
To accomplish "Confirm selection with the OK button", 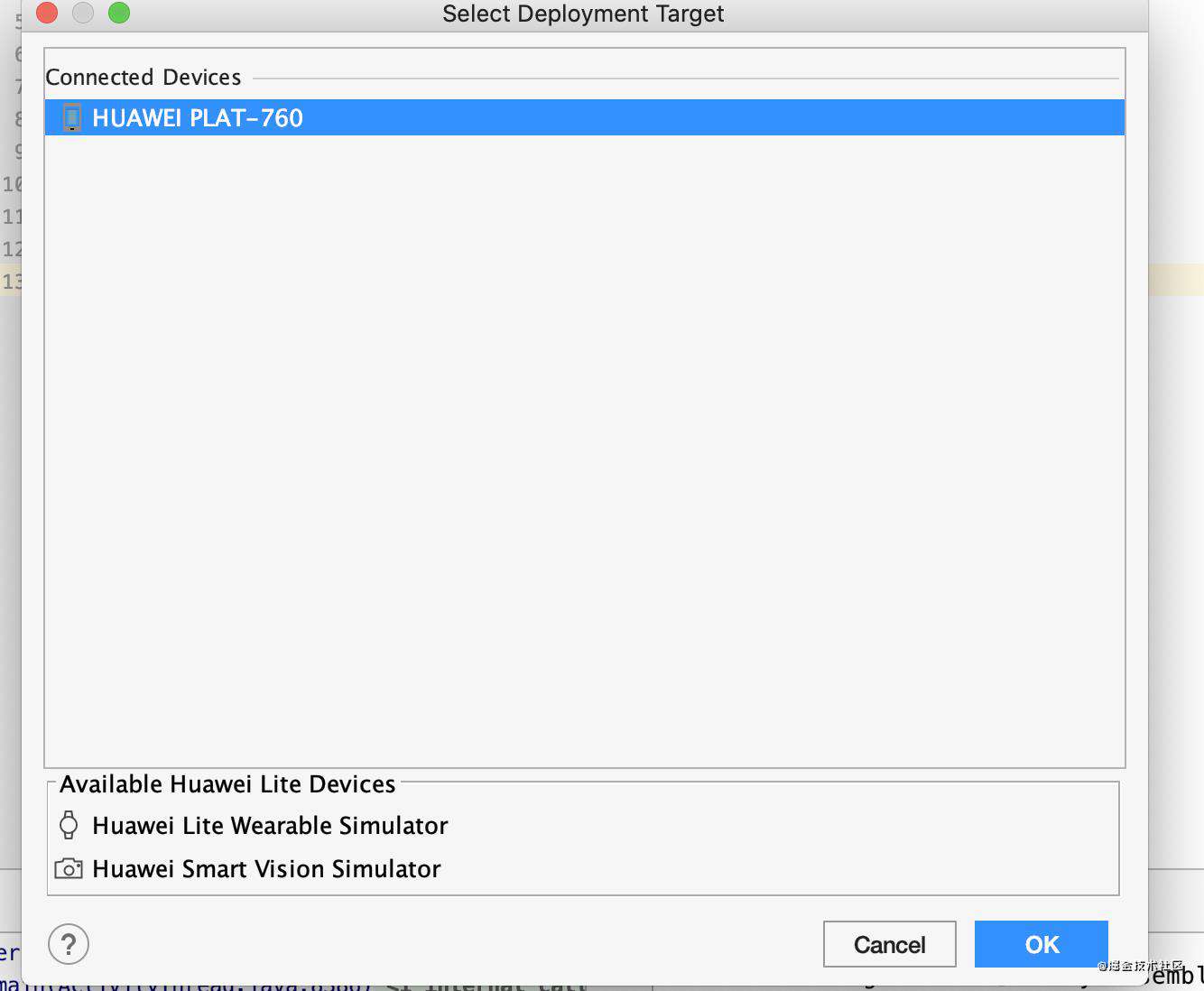I will coord(1042,944).
